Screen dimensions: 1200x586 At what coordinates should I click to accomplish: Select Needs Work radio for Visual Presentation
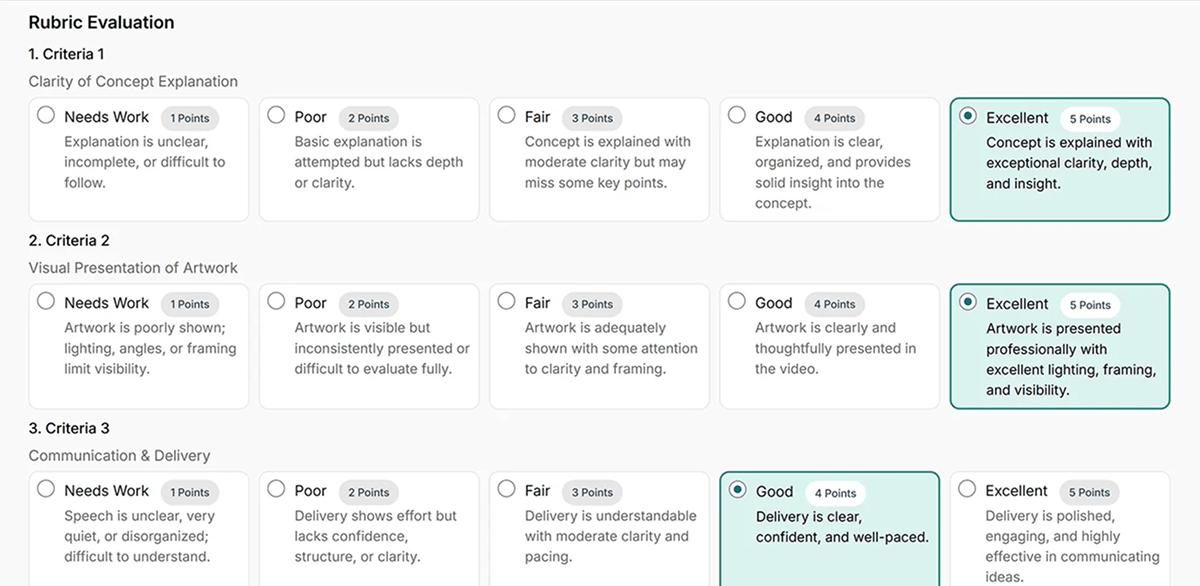click(x=46, y=301)
